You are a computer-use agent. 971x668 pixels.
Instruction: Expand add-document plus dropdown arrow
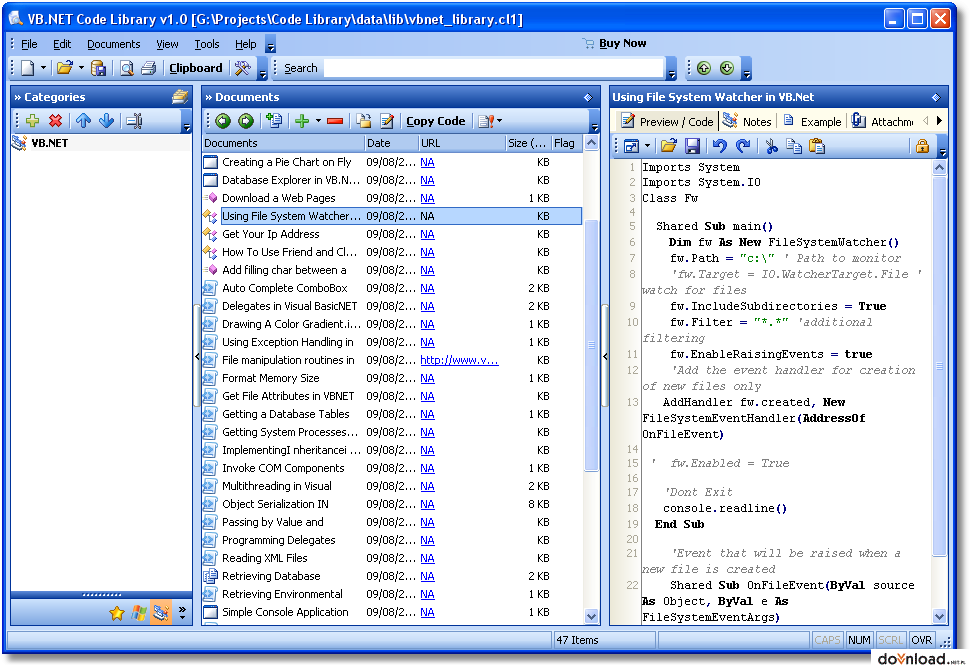tap(318, 121)
